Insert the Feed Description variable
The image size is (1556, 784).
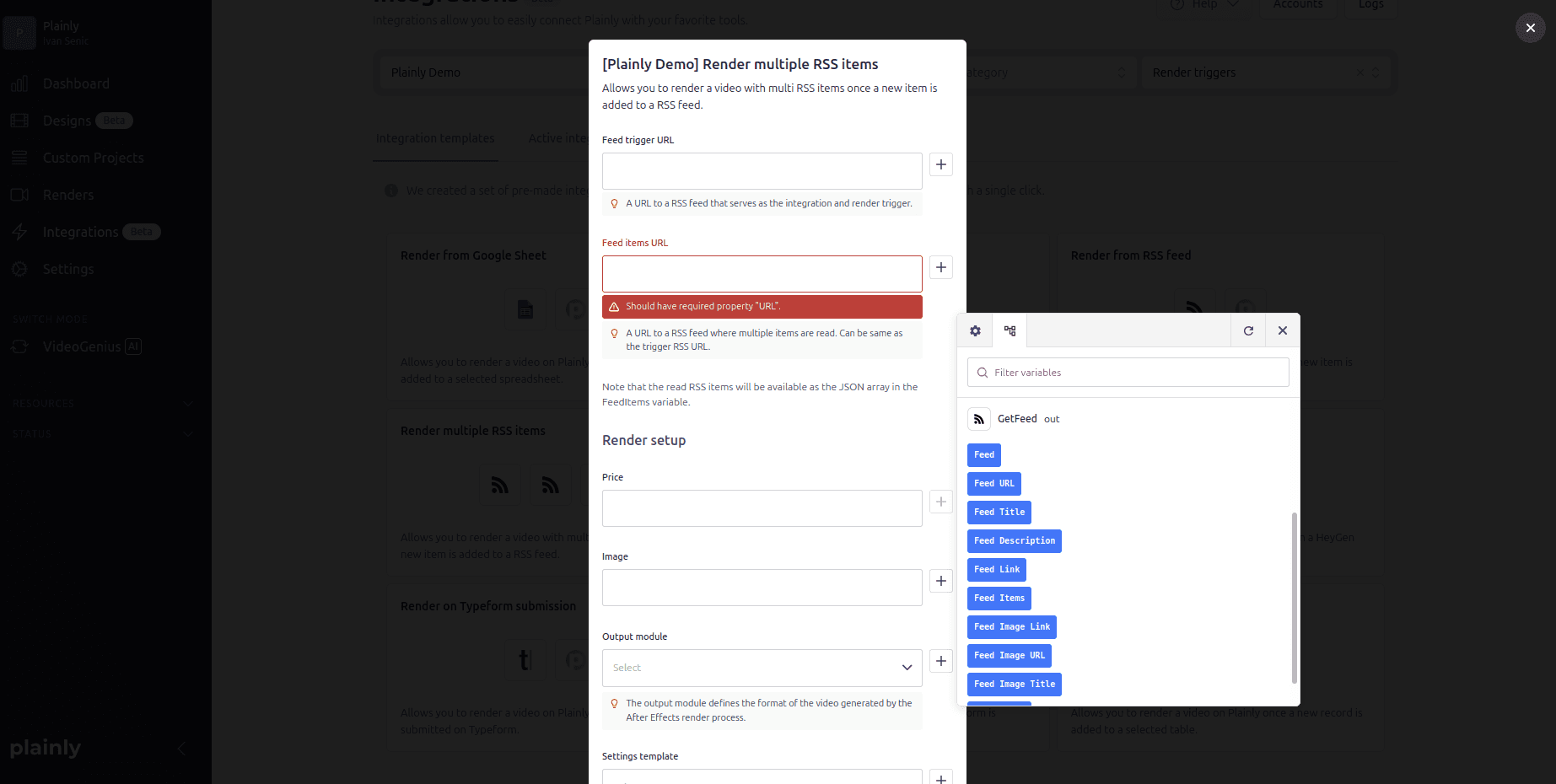click(x=1015, y=541)
